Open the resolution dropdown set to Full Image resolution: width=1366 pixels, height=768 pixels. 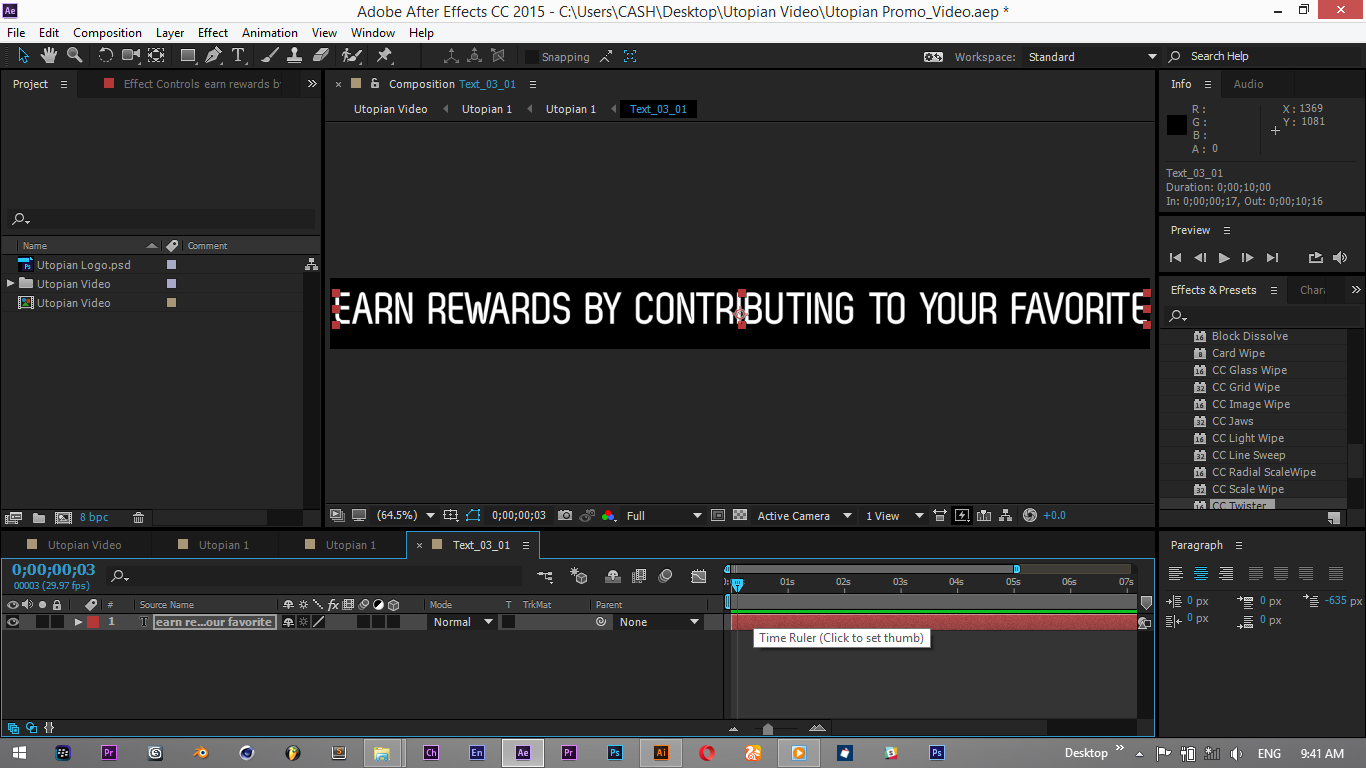664,516
